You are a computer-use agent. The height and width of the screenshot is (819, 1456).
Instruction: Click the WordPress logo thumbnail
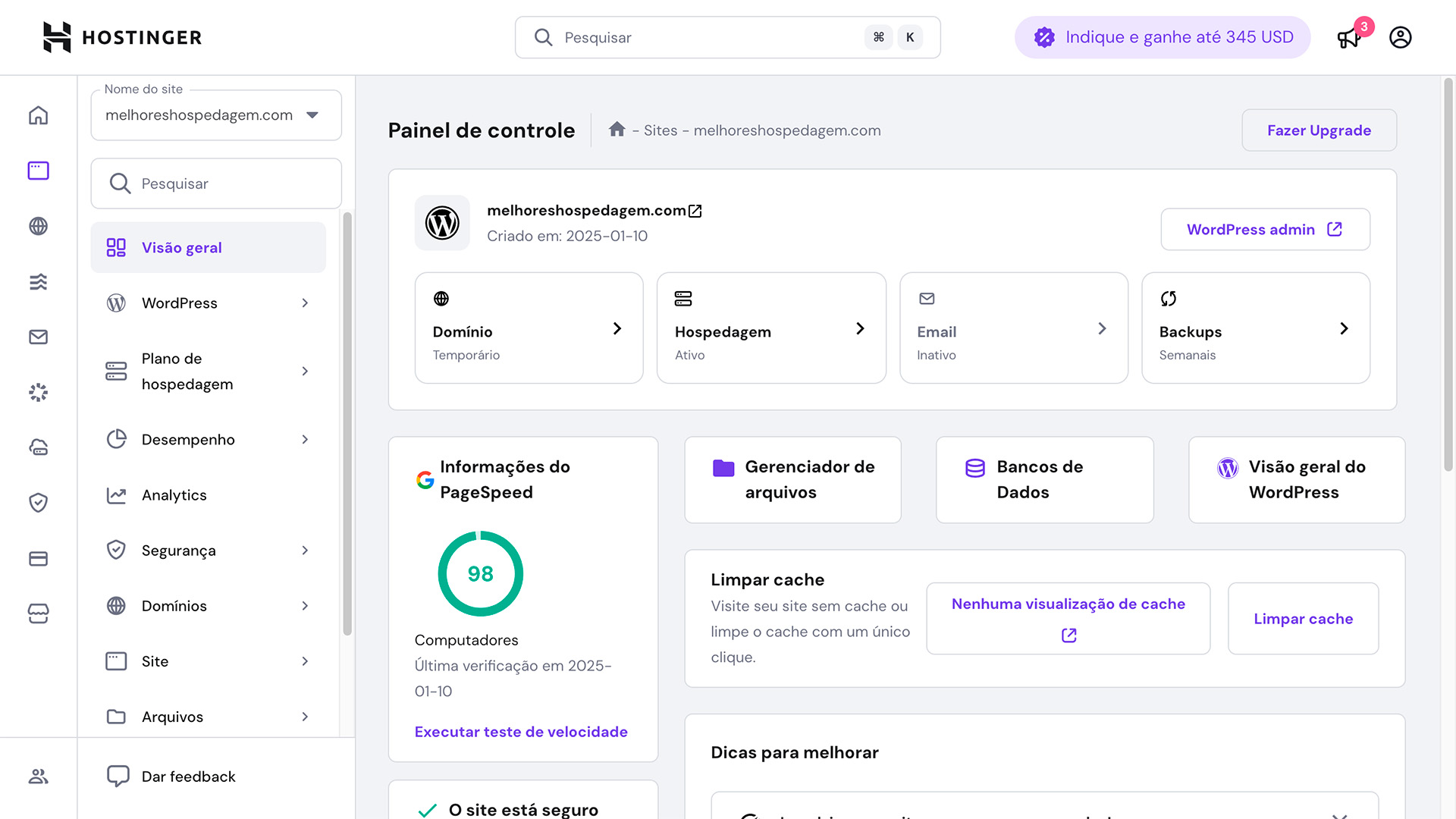pyautogui.click(x=442, y=223)
